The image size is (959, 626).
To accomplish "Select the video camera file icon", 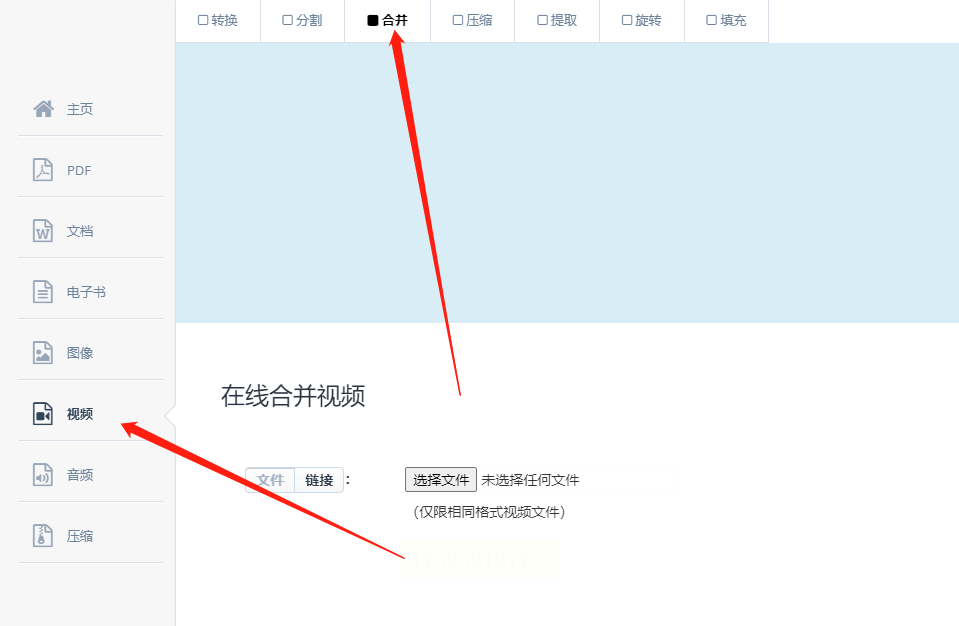I will click(43, 414).
